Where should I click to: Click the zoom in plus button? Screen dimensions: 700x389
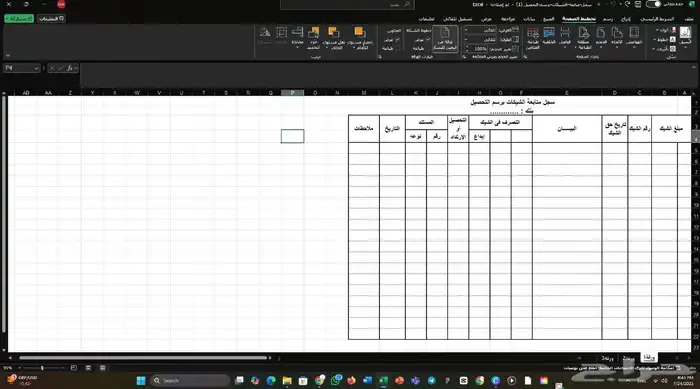(19, 368)
